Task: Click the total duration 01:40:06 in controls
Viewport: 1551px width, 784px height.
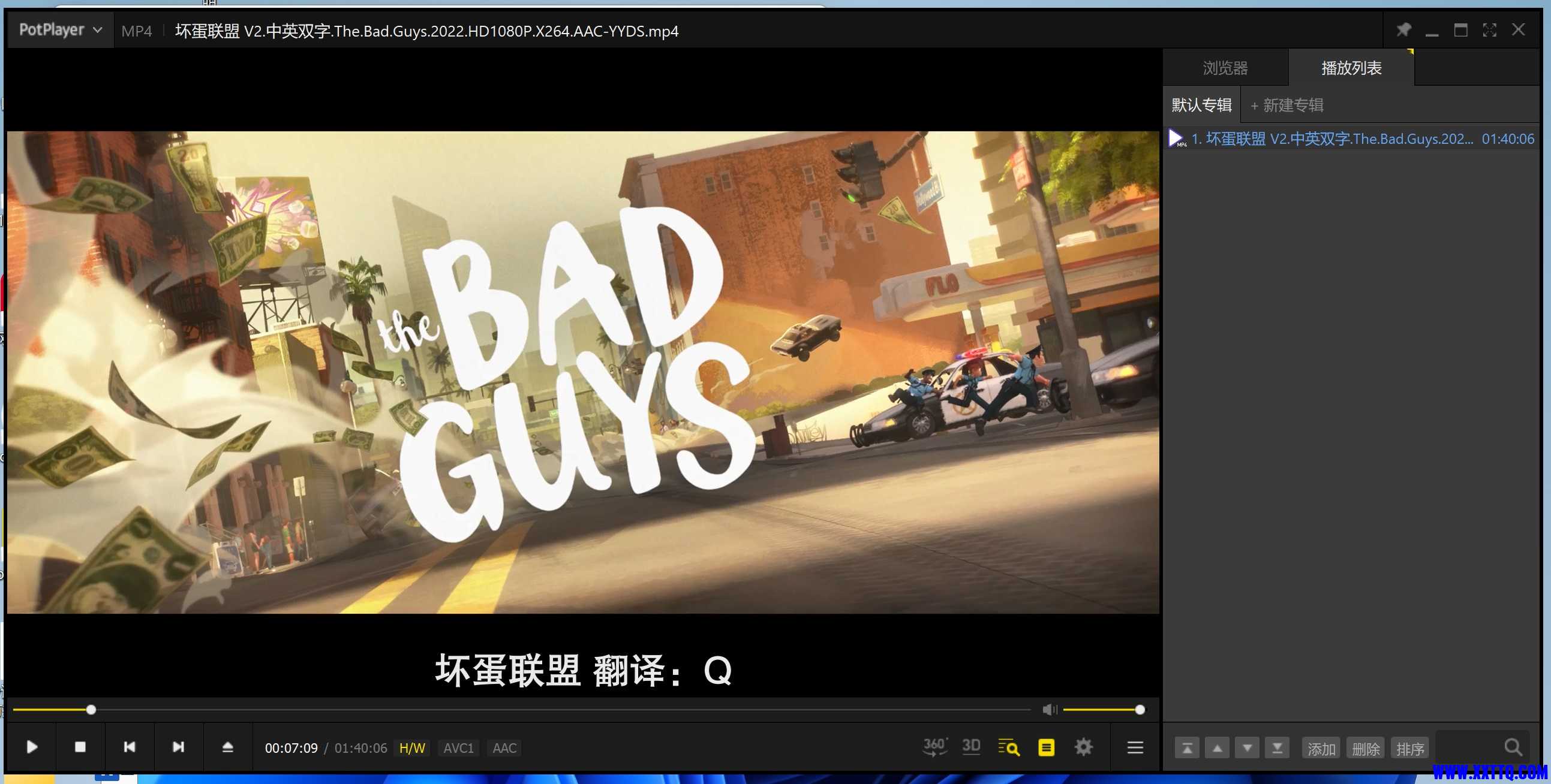Action: tap(360, 748)
